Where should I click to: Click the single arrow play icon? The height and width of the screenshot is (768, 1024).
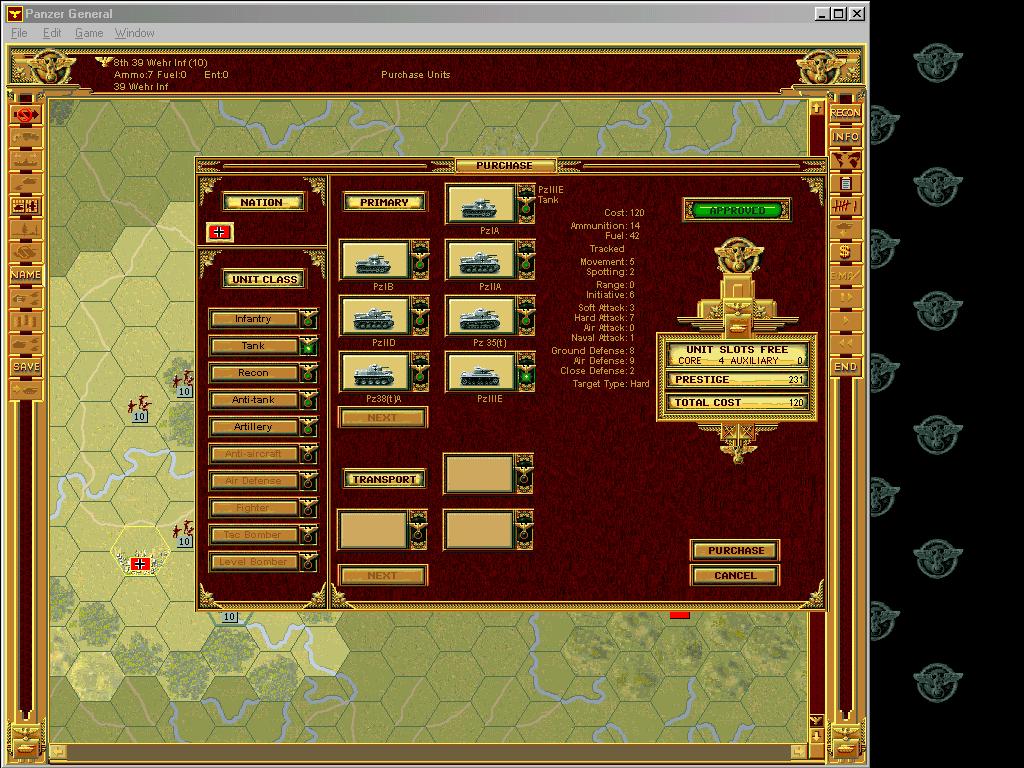pyautogui.click(x=845, y=321)
